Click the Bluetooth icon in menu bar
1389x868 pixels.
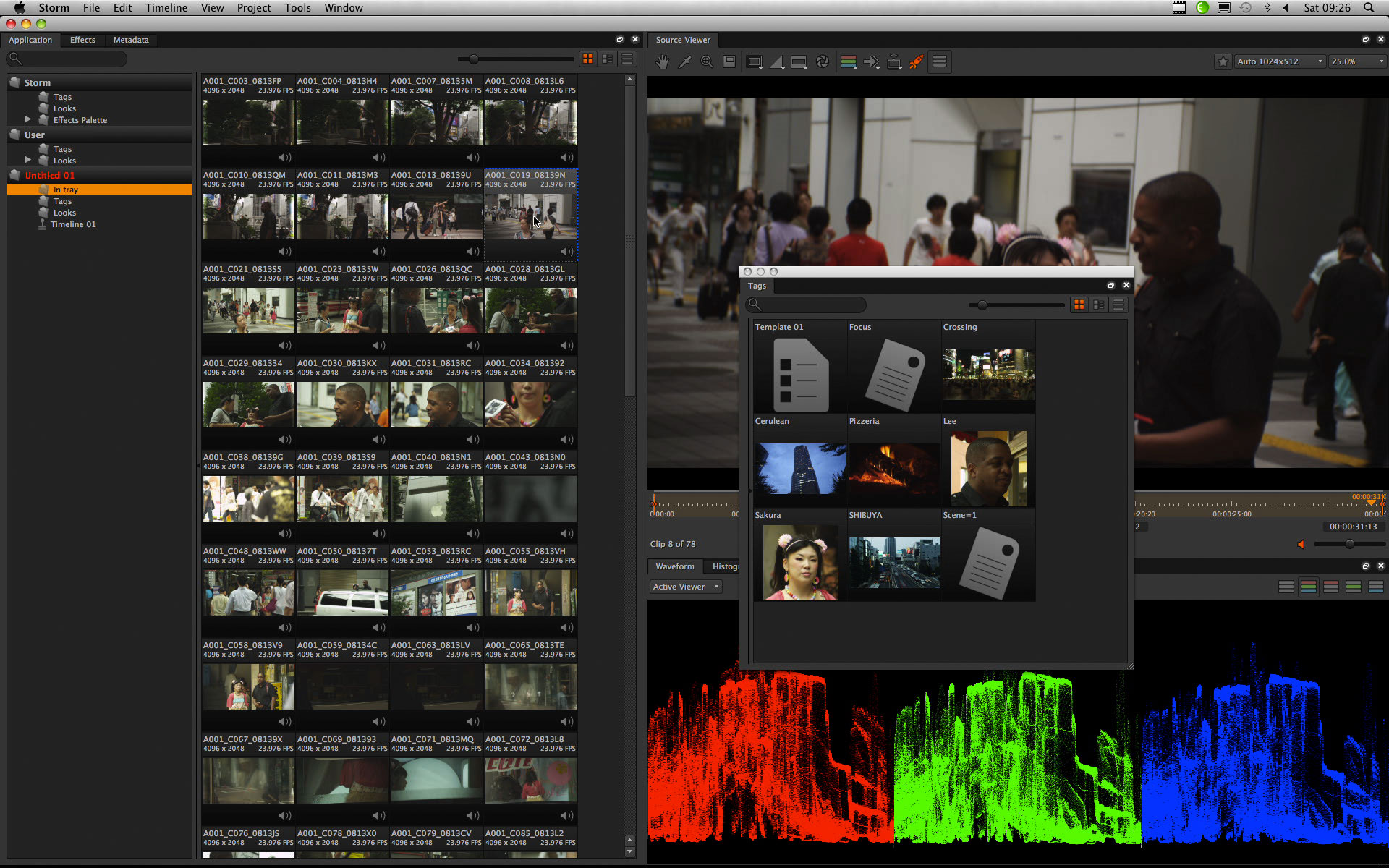[1267, 8]
